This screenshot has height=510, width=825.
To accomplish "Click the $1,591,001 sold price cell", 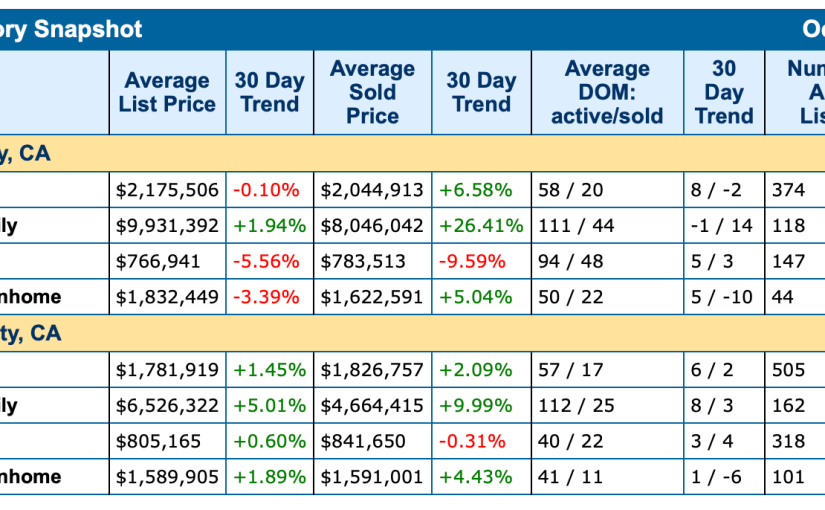I will (372, 477).
